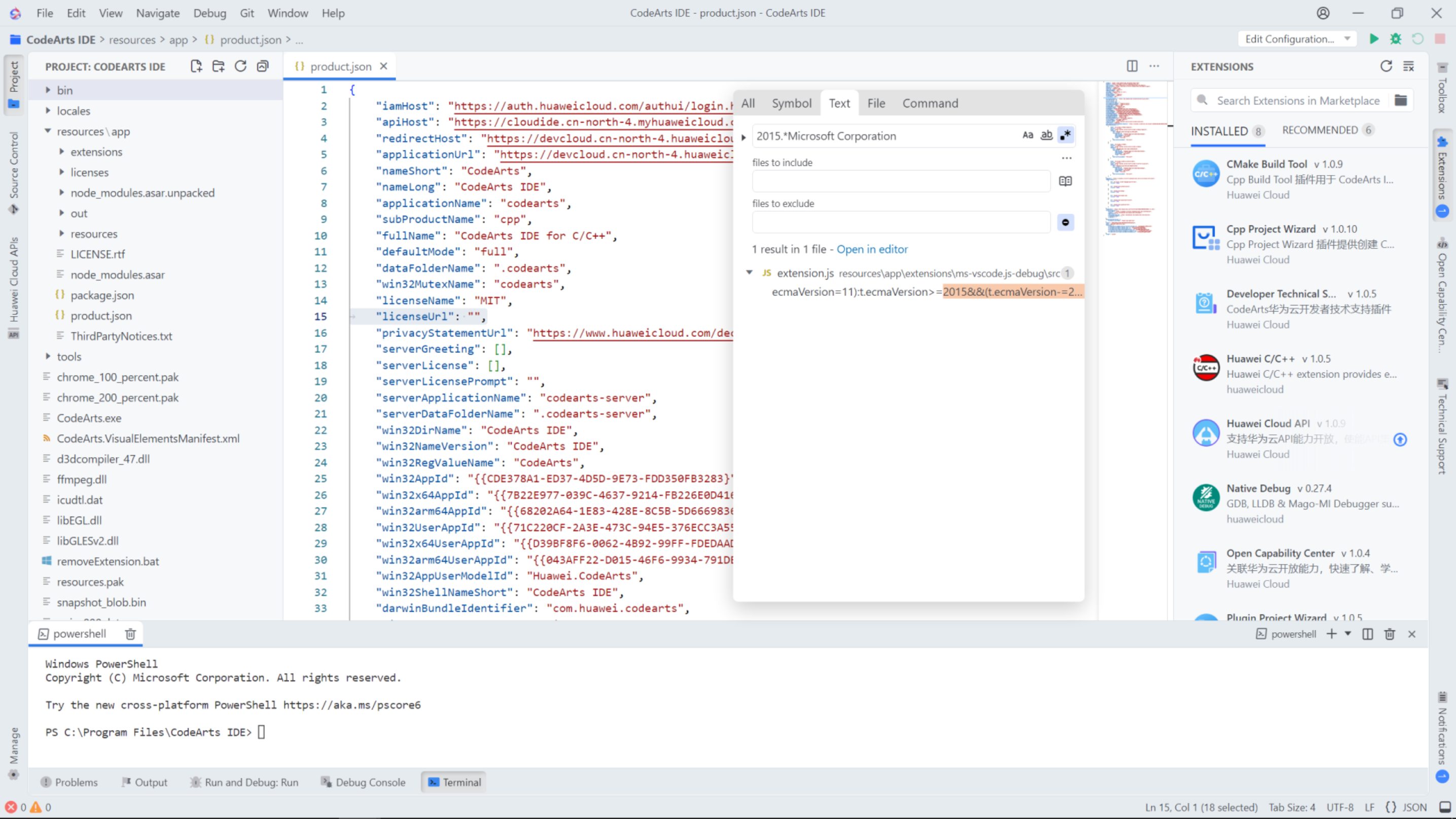Open the Navigate menu
Screen dimensions: 1456x819
tap(158, 13)
